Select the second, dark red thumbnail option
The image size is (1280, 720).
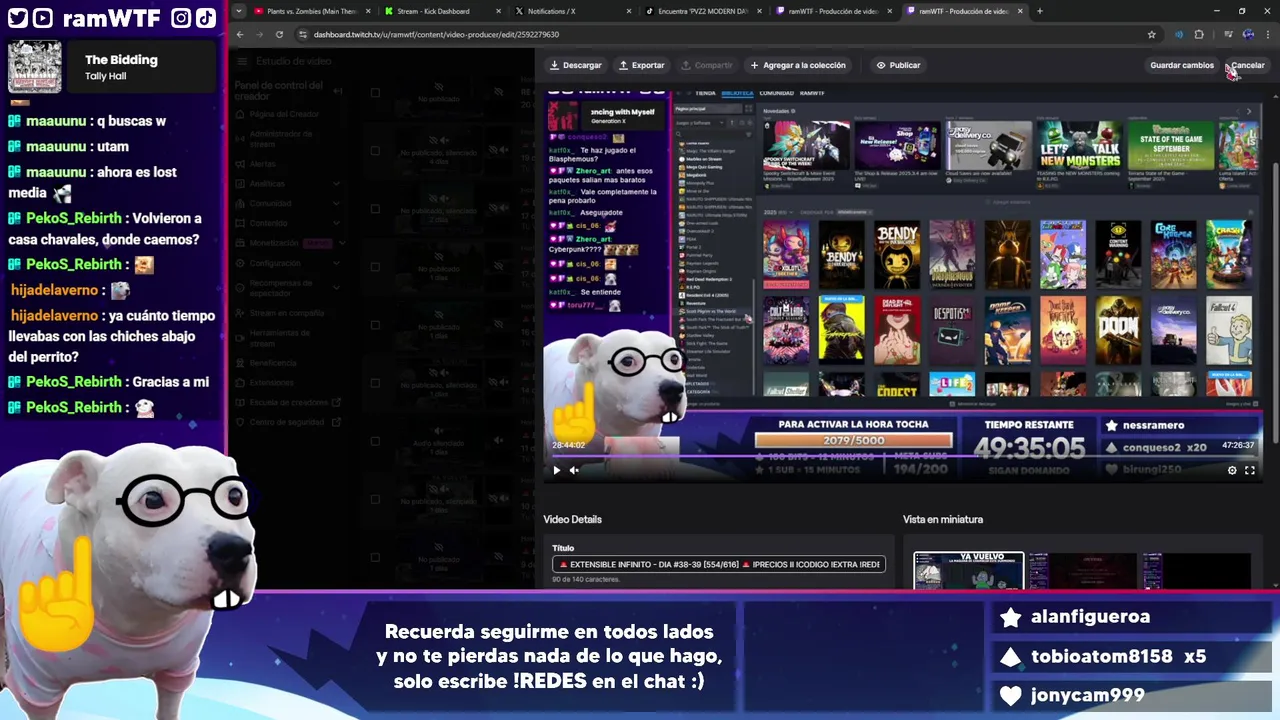coord(1083,571)
